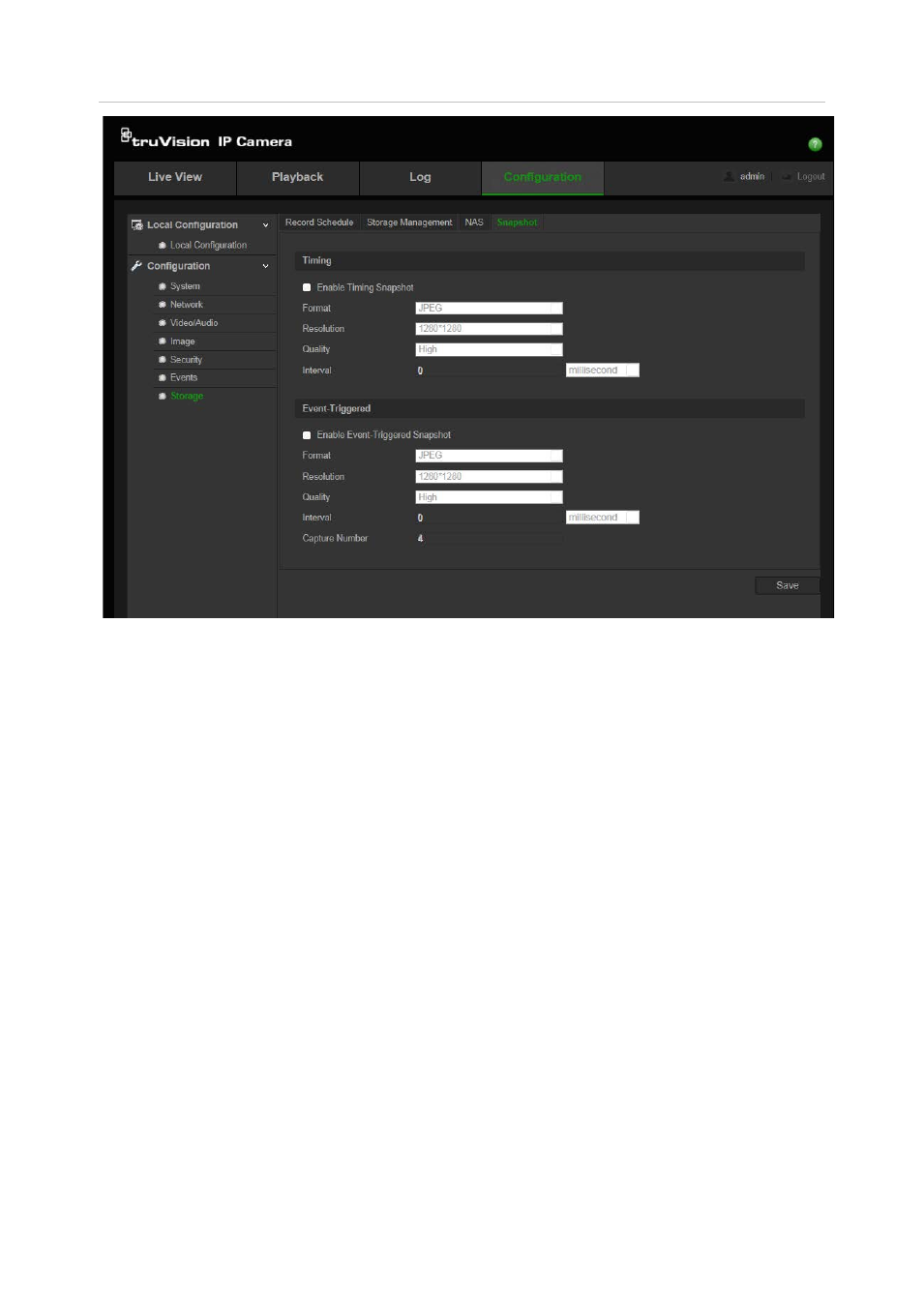Select the Snapshot tab
The width and height of the screenshot is (924, 1306).
coord(517,223)
